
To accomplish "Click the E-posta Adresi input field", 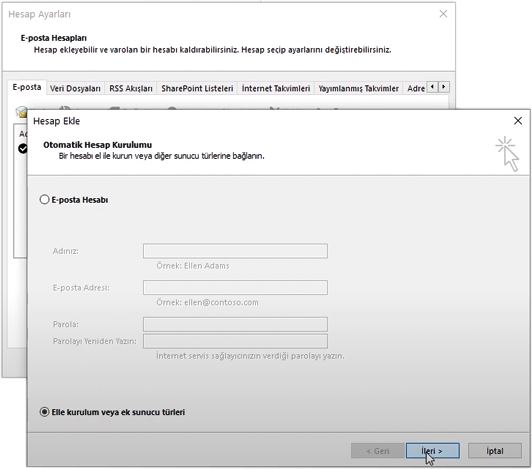I will (235, 287).
